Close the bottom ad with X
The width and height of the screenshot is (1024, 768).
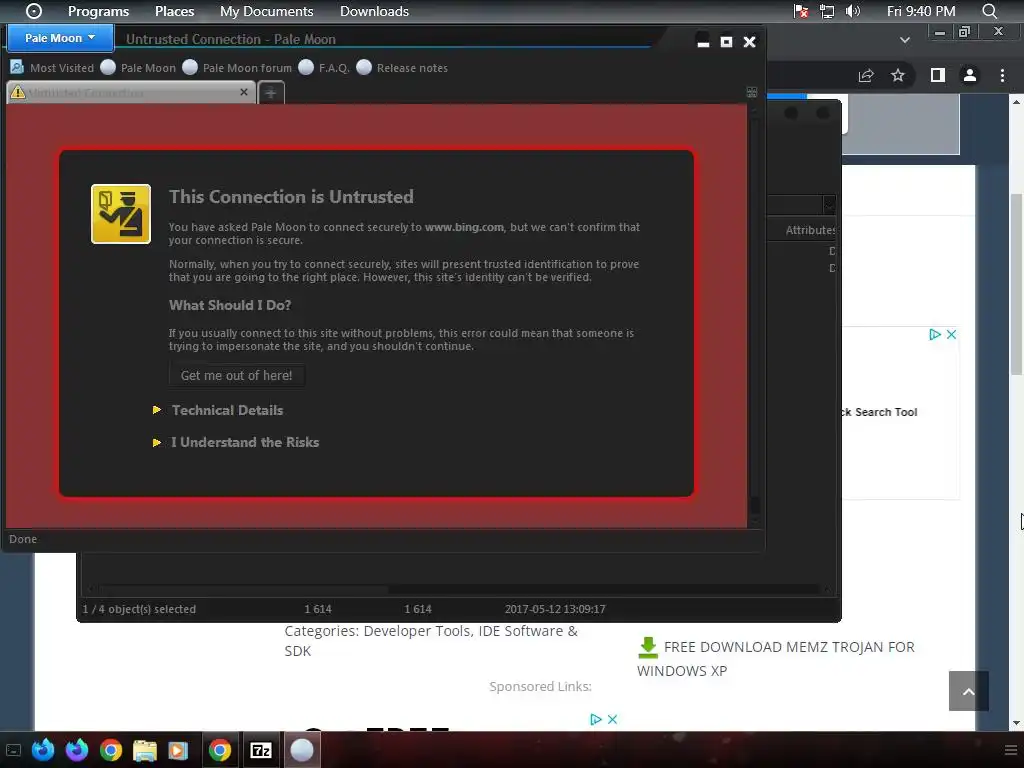click(613, 719)
